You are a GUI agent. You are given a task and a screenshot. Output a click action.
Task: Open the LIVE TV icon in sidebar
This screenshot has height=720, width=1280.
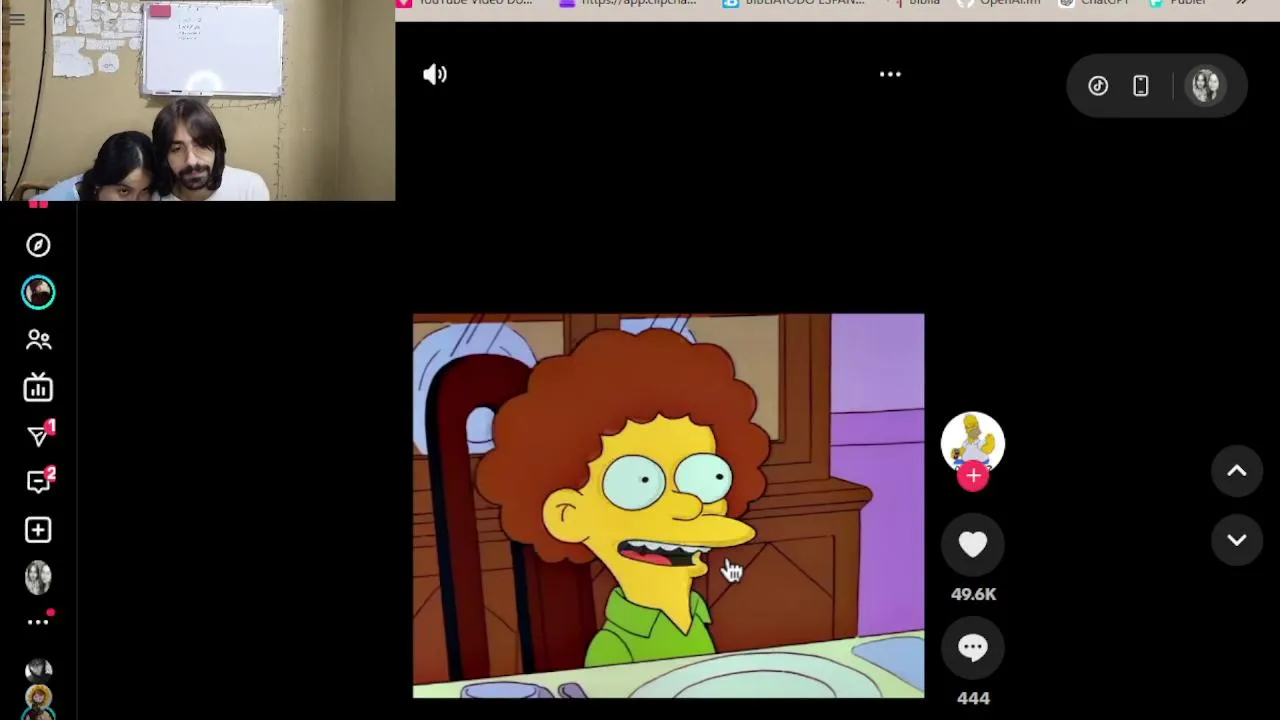[38, 387]
